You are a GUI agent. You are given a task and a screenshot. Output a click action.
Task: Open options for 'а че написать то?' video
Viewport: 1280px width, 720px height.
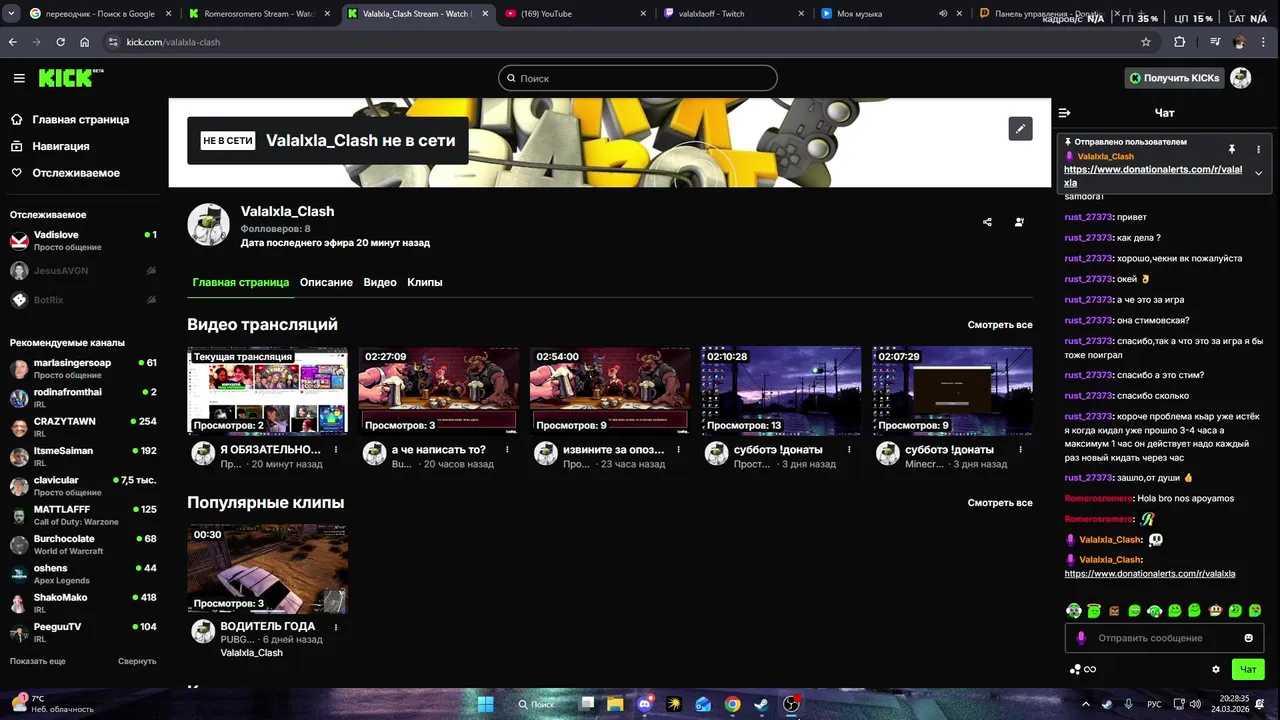pos(507,450)
